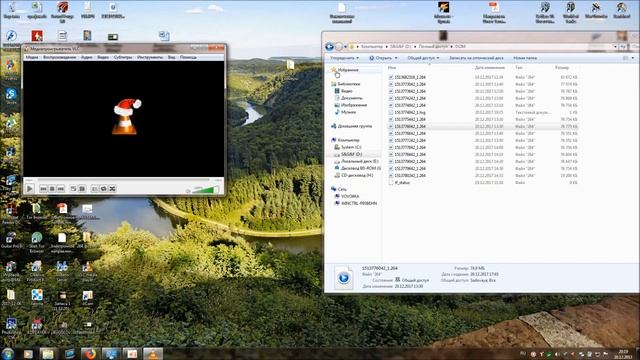The image size is (640, 360).
Task: Click the VLC volume slider
Action: pos(205,189)
